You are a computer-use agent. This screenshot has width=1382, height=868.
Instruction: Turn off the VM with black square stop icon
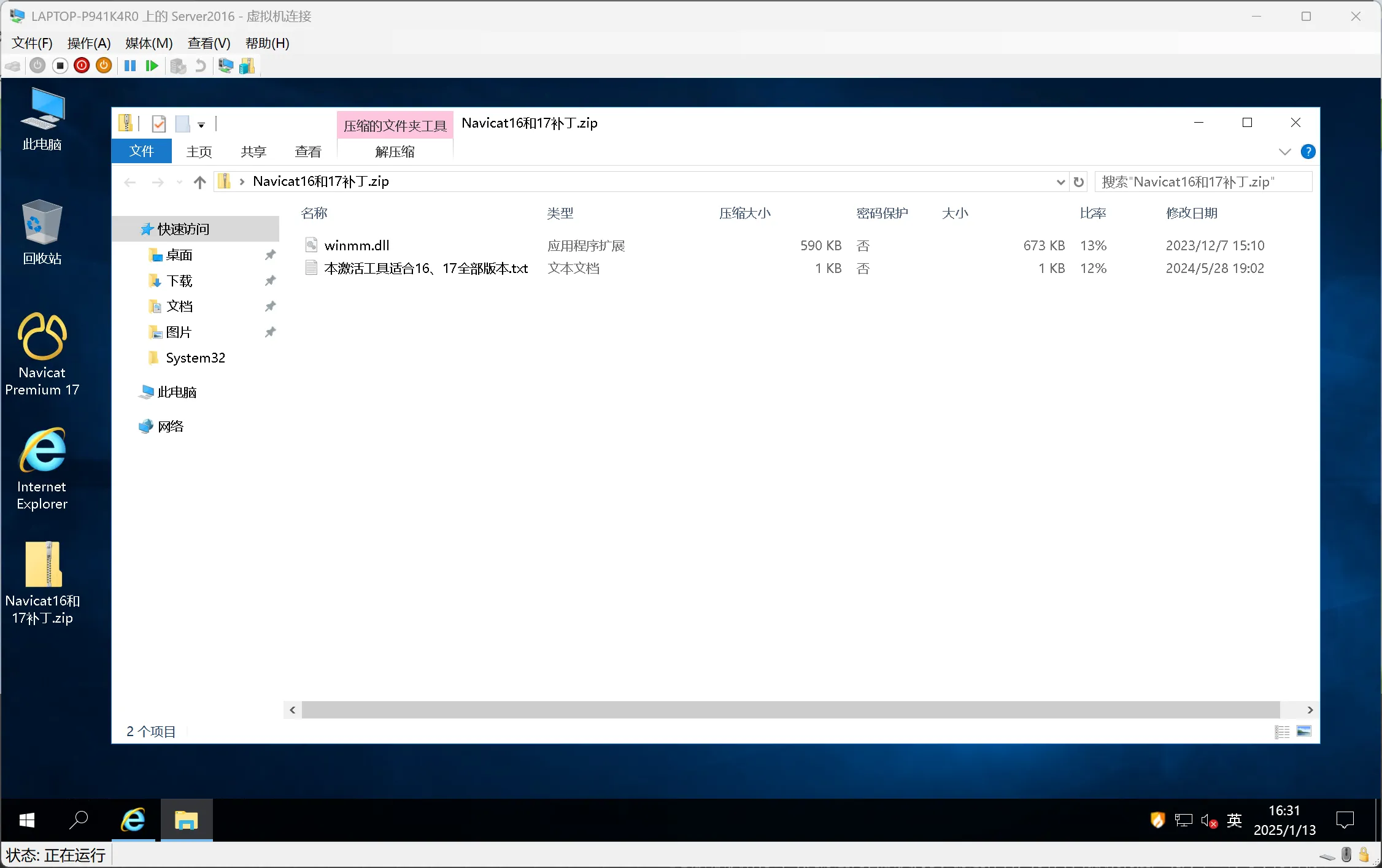60,66
